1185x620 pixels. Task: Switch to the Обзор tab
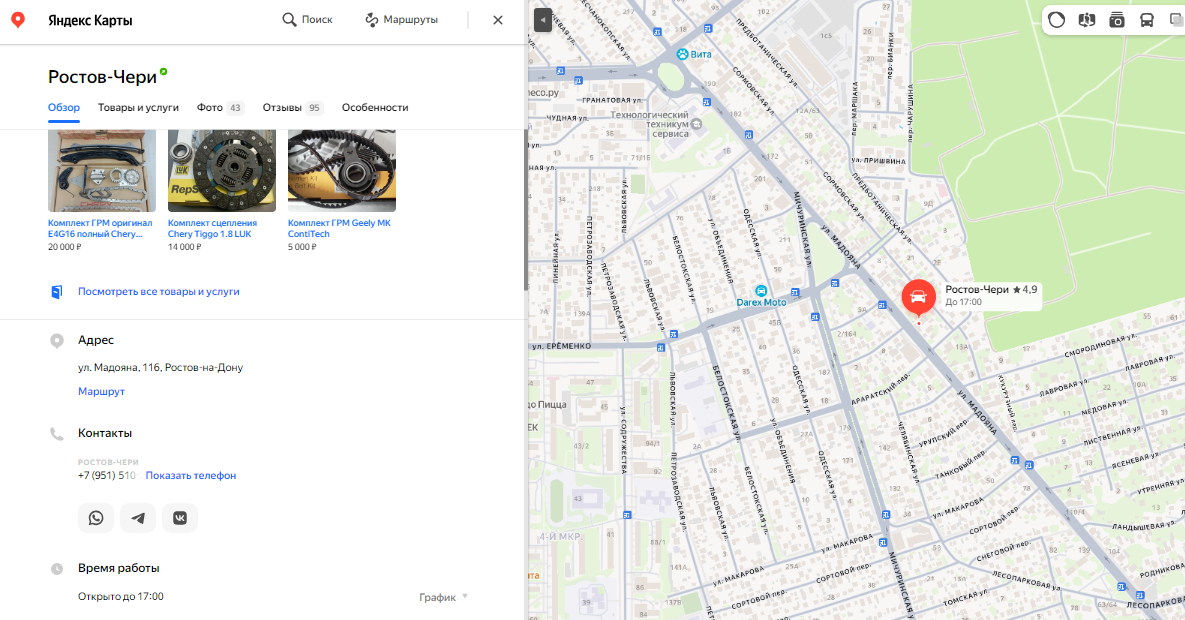tap(63, 107)
